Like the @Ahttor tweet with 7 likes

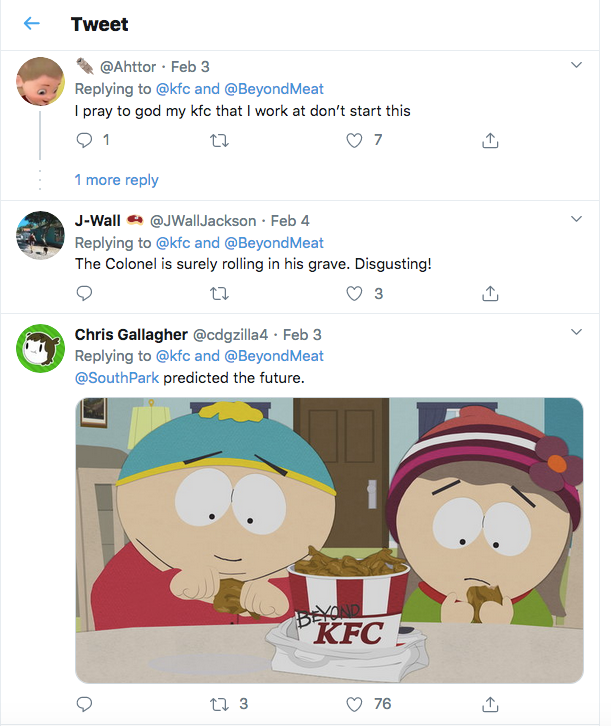pyautogui.click(x=354, y=141)
